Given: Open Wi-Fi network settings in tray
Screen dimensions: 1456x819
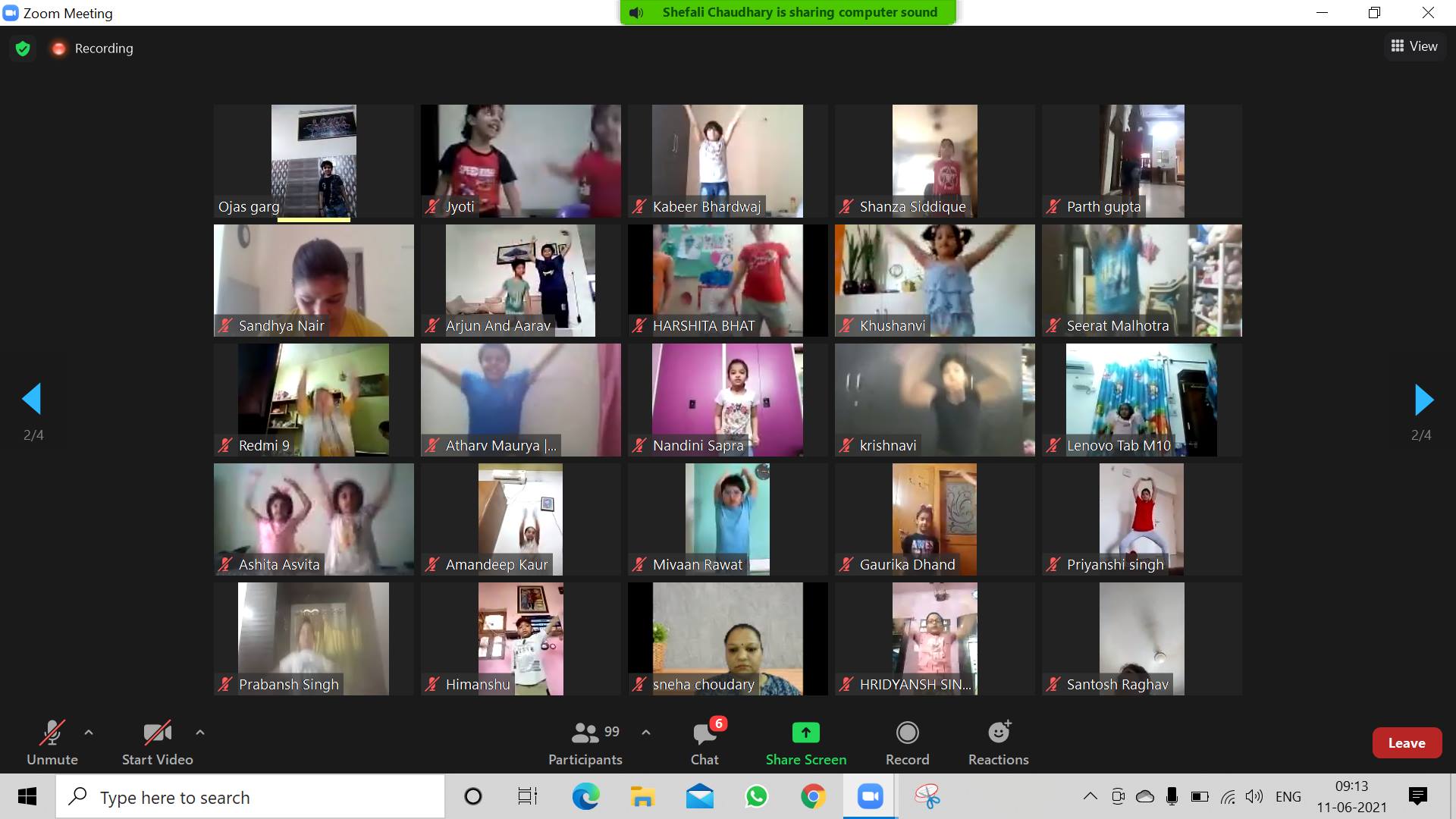Looking at the screenshot, I should (1228, 796).
